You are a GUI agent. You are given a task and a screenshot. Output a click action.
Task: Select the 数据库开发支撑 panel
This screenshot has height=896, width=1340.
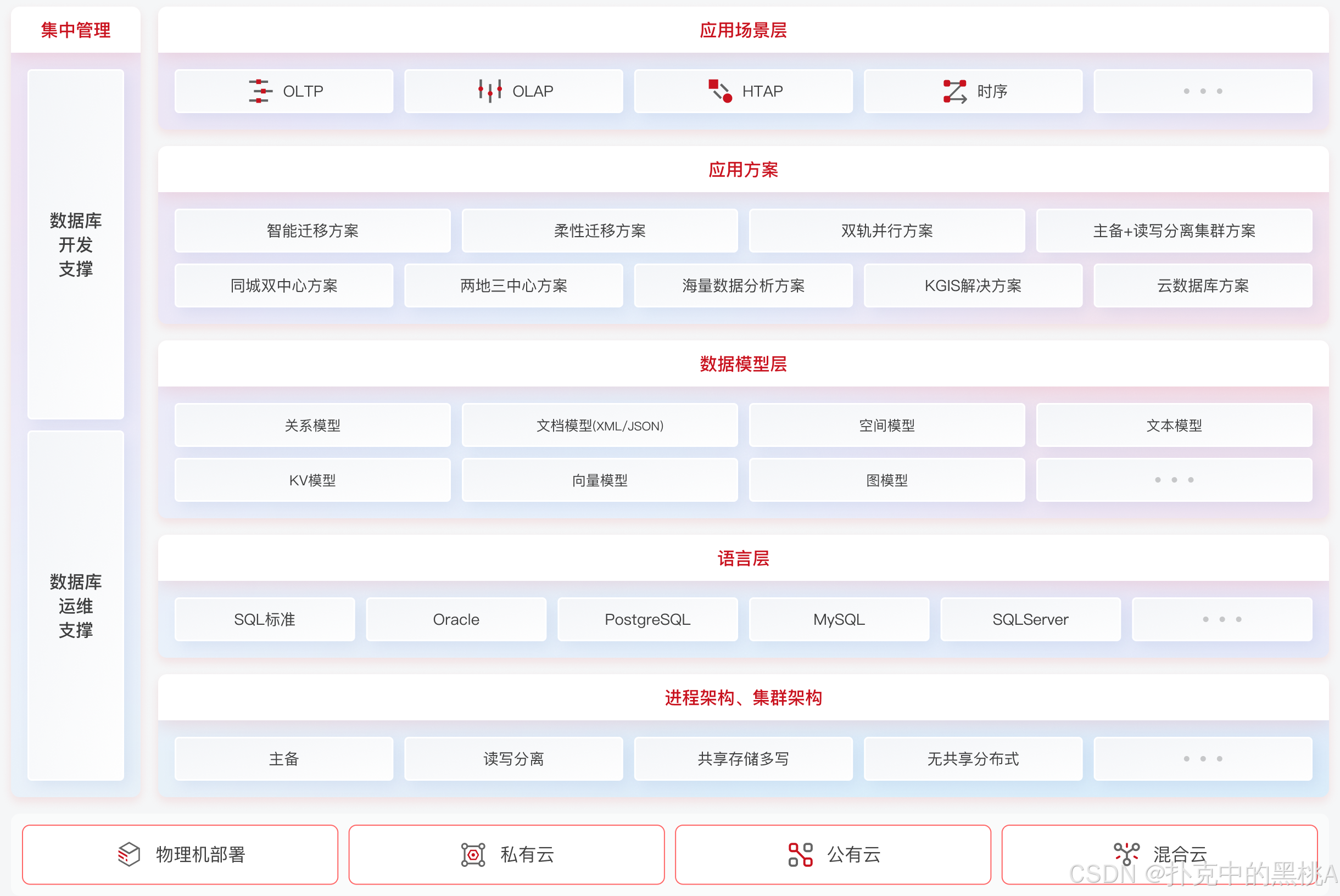(x=75, y=244)
